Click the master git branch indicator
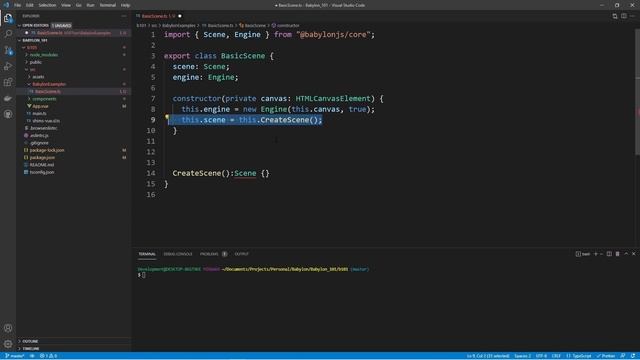This screenshot has width=640, height=360. pos(14,356)
